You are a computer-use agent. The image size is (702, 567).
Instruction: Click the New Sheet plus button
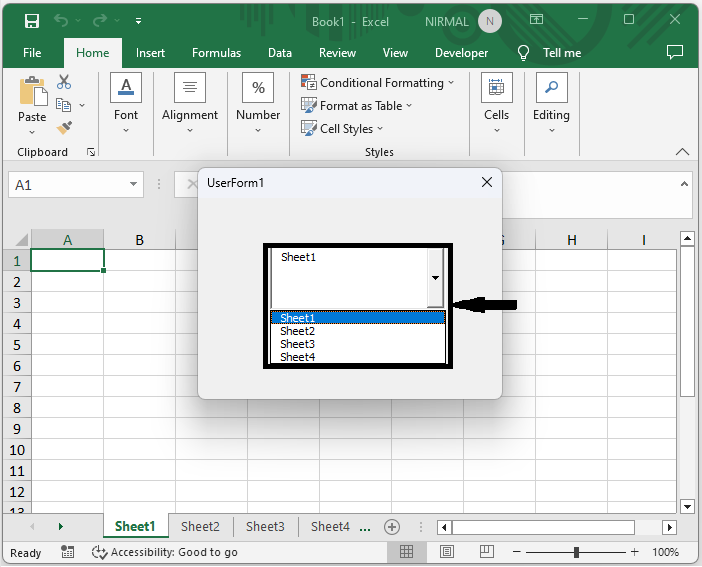pos(392,527)
